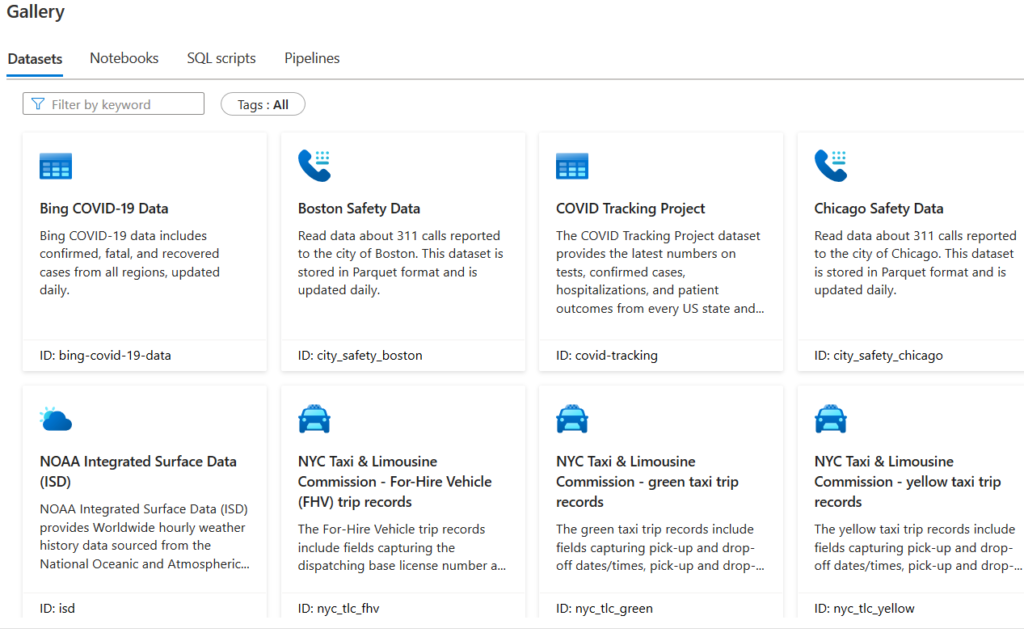Click the green taxi records description
The height and width of the screenshot is (637, 1024).
(x=660, y=547)
